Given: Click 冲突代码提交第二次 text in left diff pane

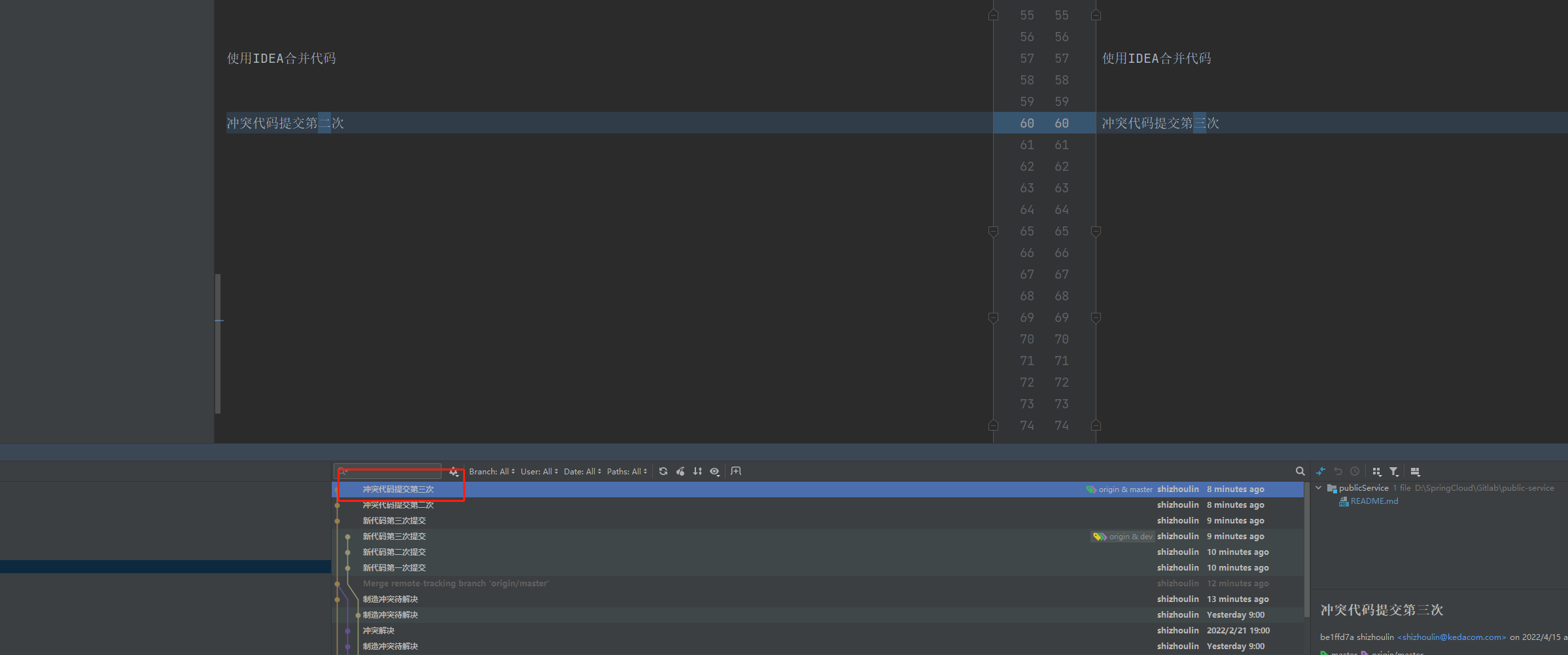Looking at the screenshot, I should (x=285, y=123).
